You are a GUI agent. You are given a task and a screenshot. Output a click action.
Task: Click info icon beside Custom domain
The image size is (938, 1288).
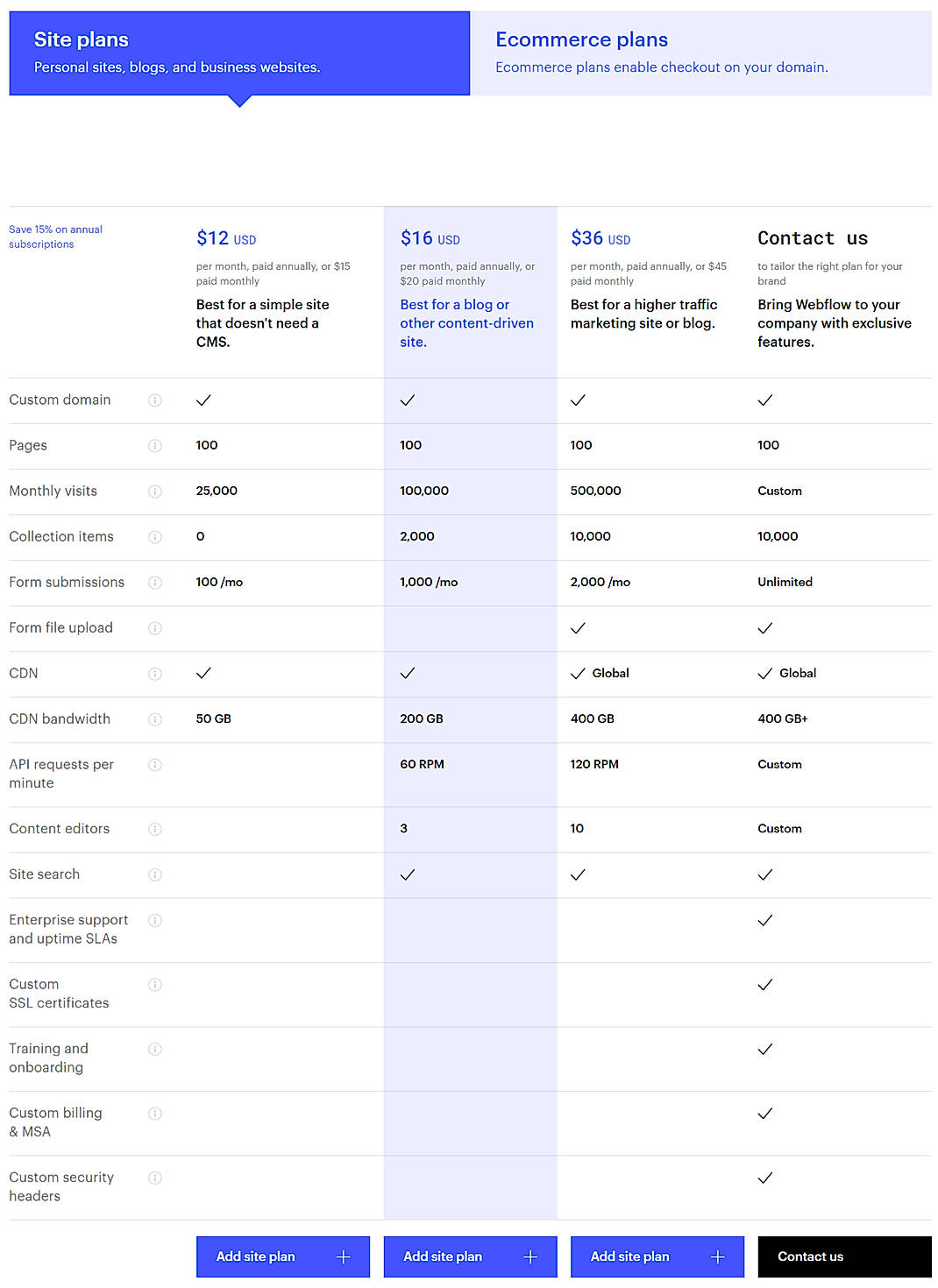click(x=155, y=400)
